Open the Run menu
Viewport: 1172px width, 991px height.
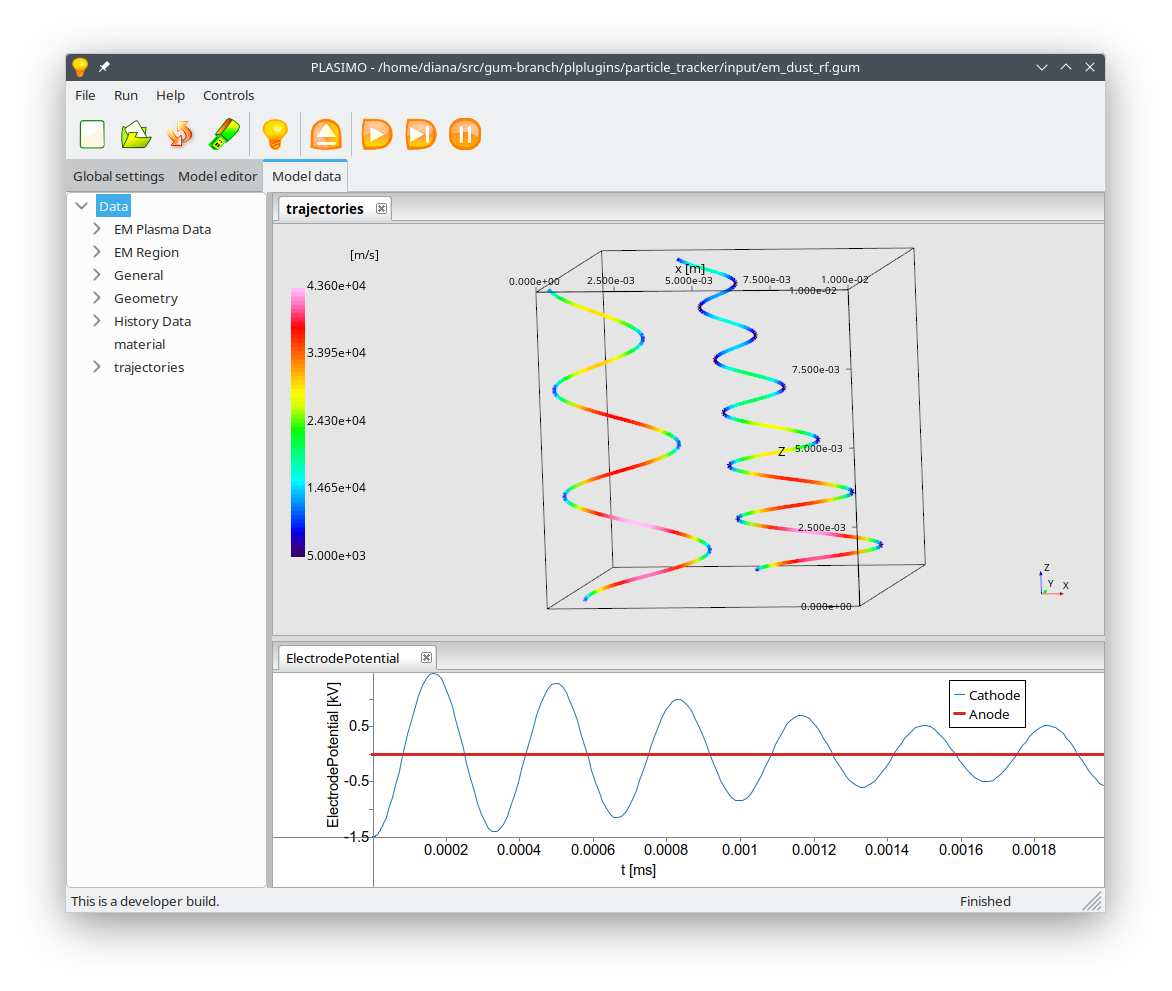[126, 95]
